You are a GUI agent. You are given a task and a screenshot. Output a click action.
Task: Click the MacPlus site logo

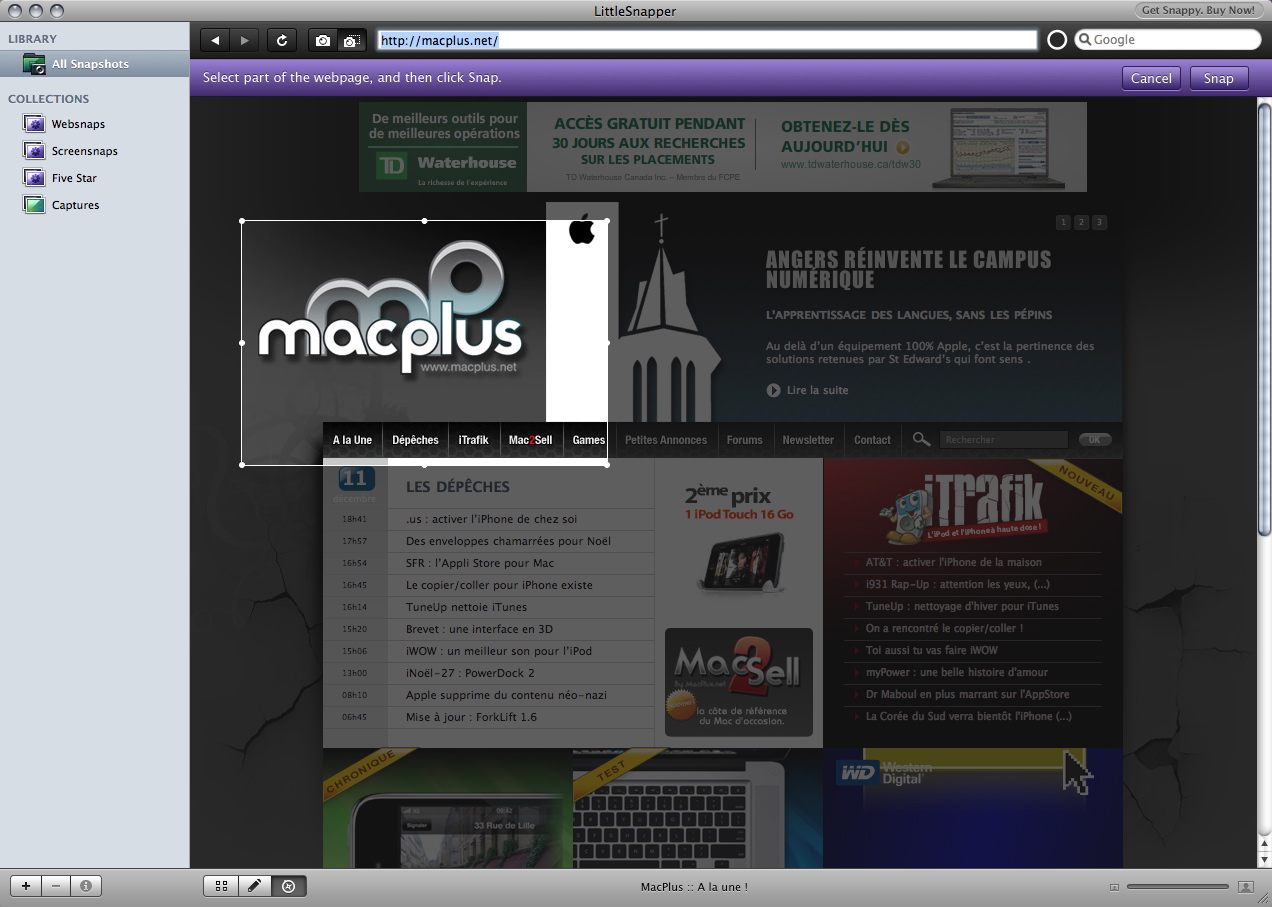click(391, 310)
